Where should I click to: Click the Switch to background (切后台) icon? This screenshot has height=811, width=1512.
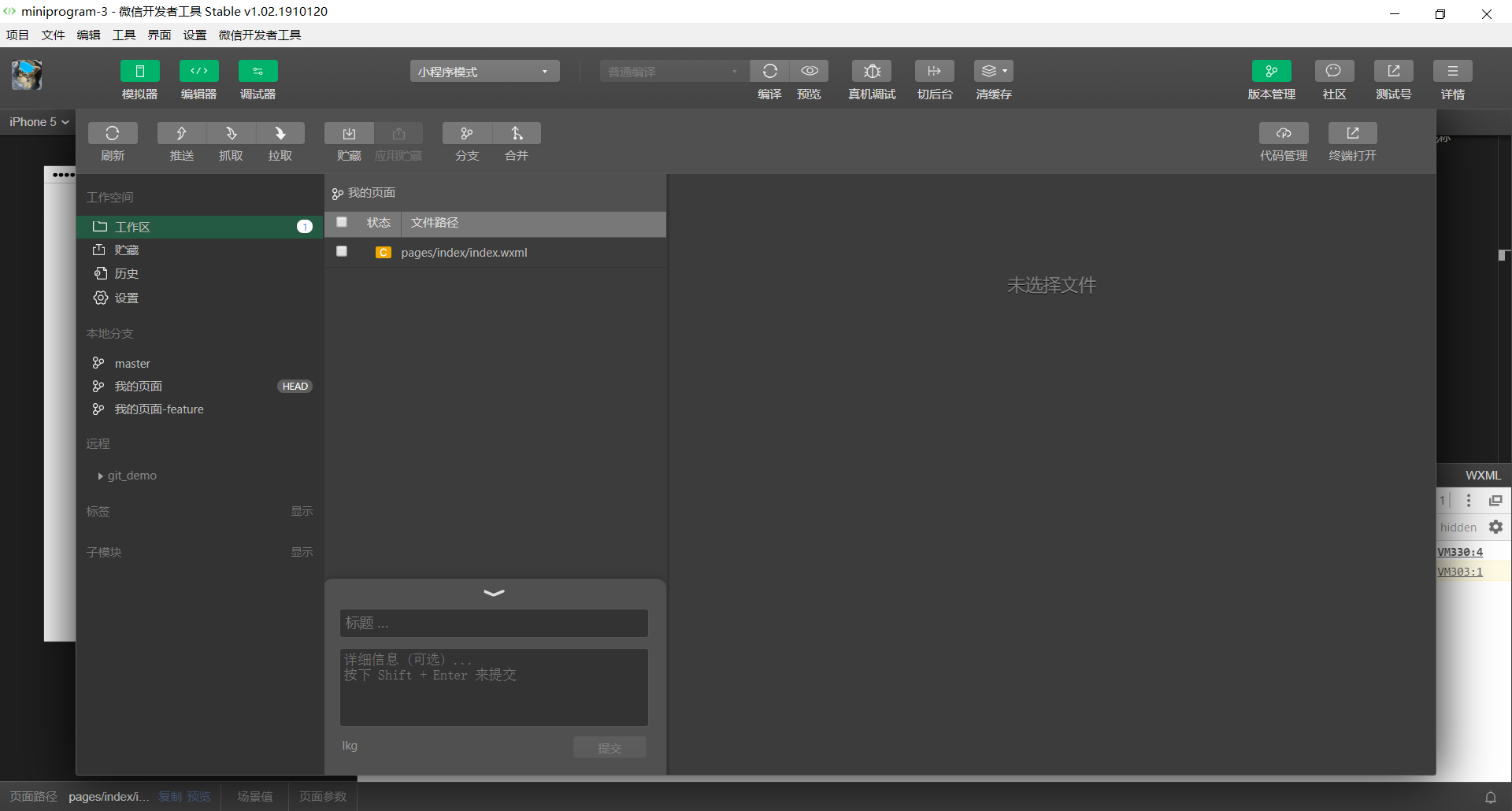point(935,71)
